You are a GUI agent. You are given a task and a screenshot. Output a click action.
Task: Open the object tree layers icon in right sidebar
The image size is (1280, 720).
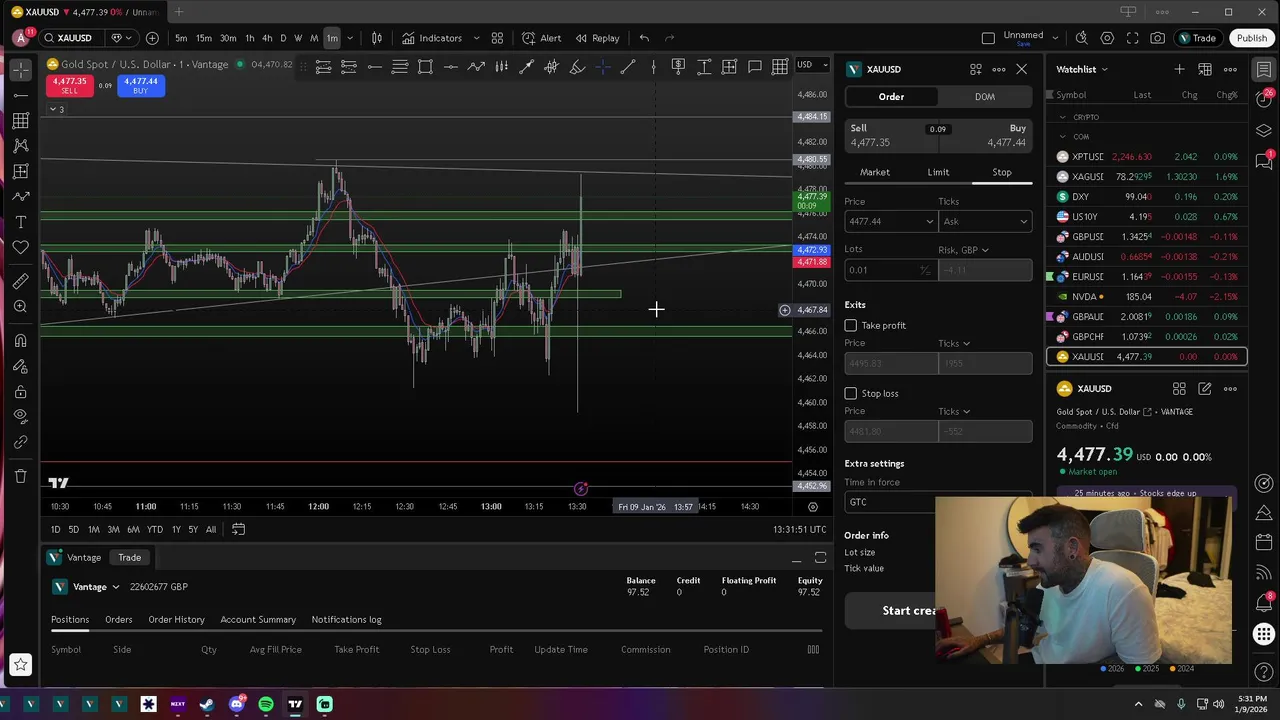coord(1264,131)
